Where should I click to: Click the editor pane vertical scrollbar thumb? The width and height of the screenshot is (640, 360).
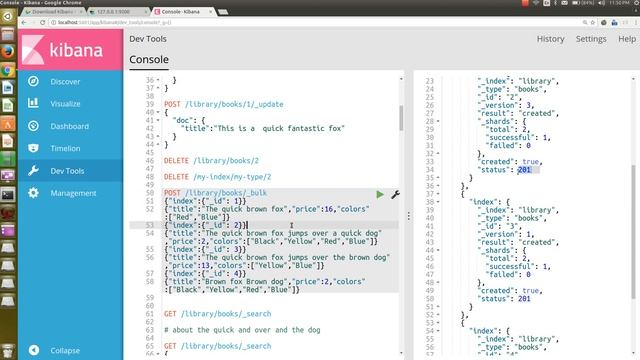tap(401, 118)
